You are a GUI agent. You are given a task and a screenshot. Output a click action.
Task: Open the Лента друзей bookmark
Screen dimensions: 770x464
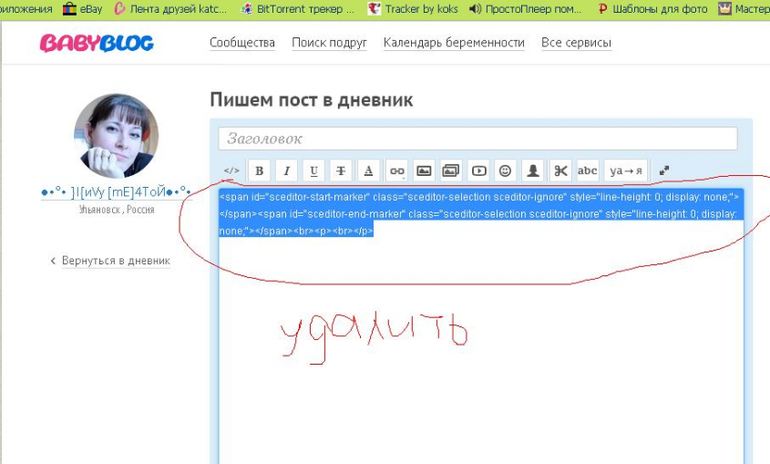[x=171, y=9]
